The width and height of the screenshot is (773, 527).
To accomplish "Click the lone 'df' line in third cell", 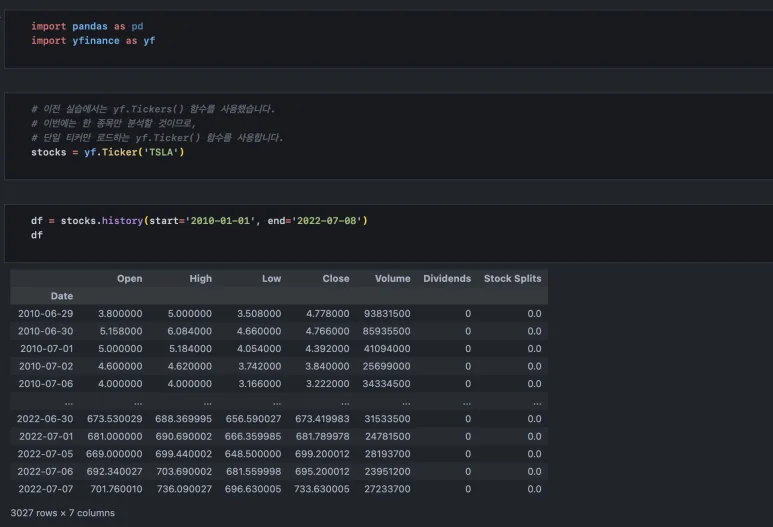I will coord(37,236).
